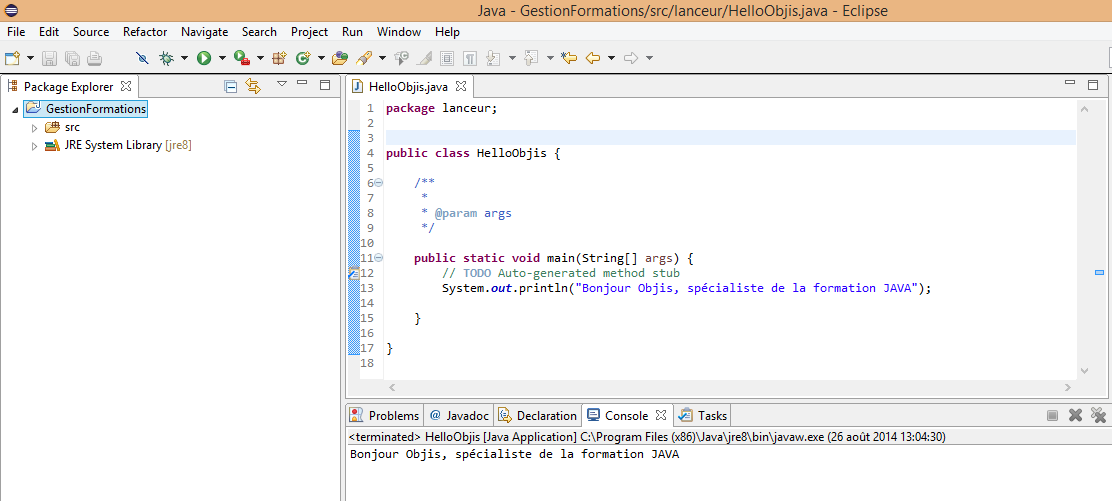Viewport: 1112px width, 504px height.
Task: Maximize the Package Explorer view
Action: coord(325,85)
